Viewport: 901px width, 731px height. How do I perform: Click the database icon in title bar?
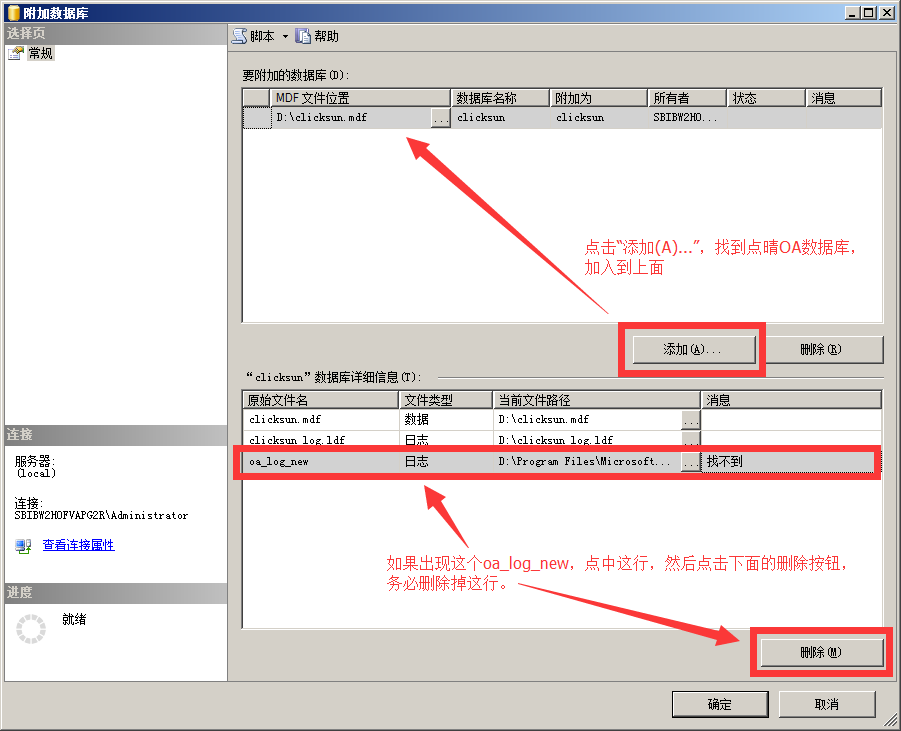(x=12, y=11)
